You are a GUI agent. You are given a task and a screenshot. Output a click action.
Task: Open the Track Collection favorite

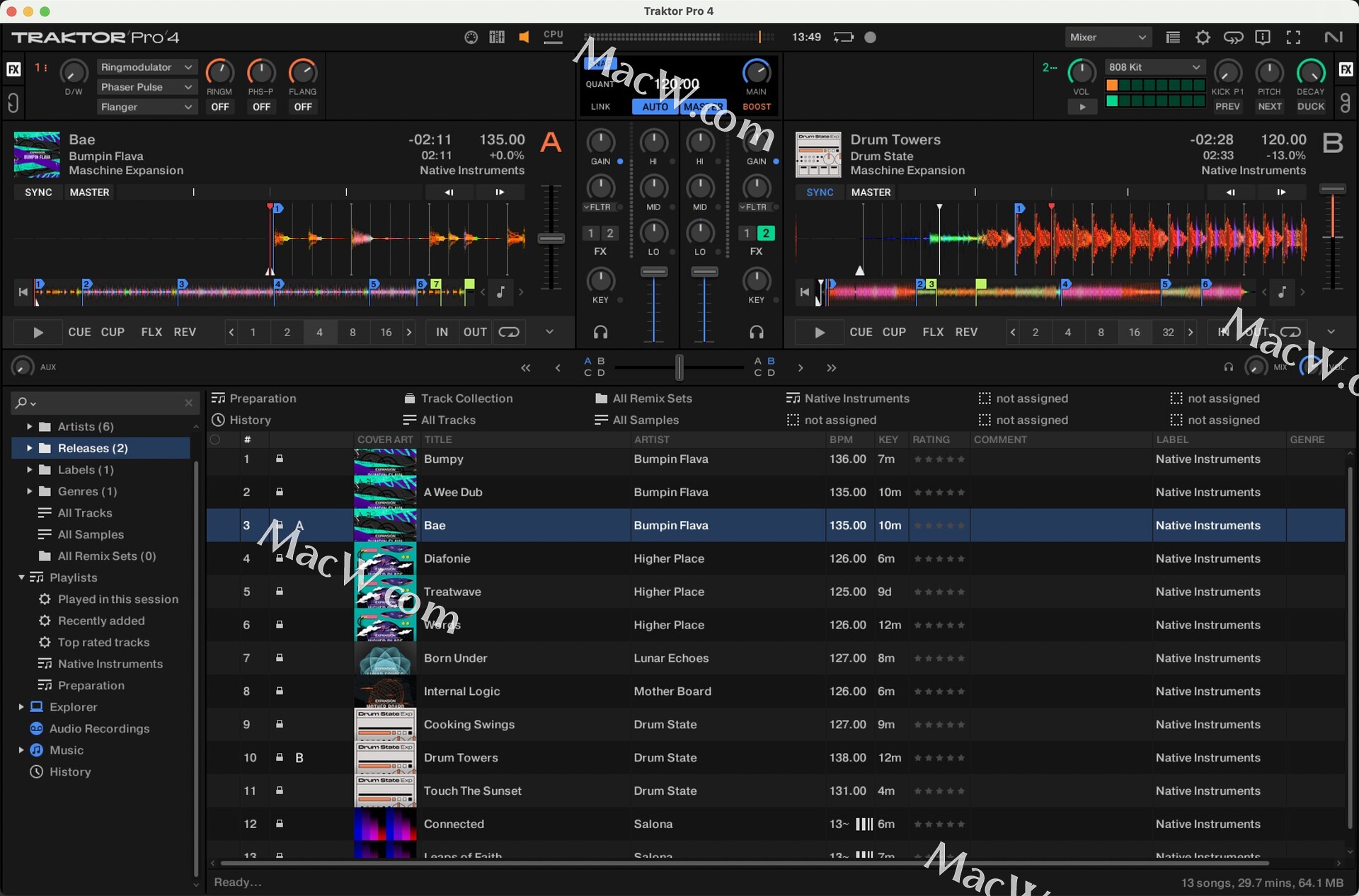[x=458, y=398]
